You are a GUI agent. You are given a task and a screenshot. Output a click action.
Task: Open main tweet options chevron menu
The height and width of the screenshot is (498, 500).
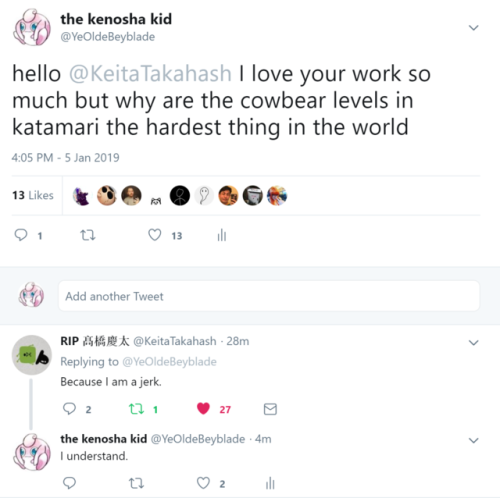coord(473,28)
